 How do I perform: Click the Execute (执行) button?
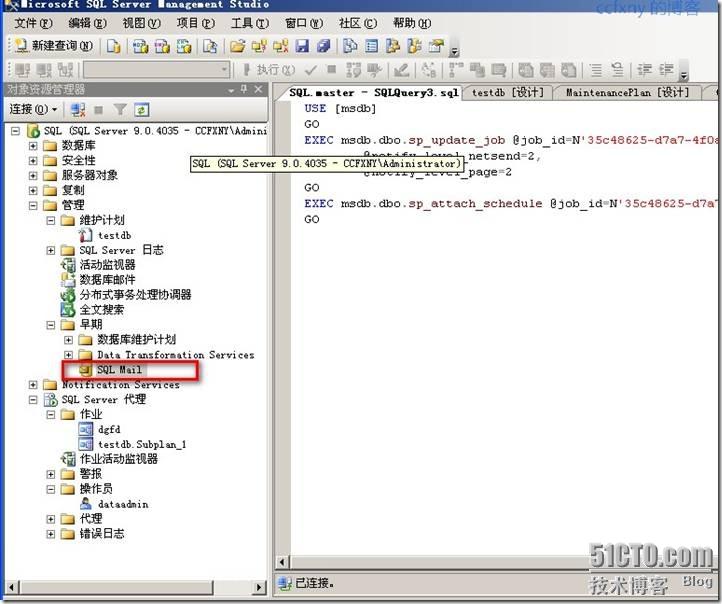pos(269,70)
